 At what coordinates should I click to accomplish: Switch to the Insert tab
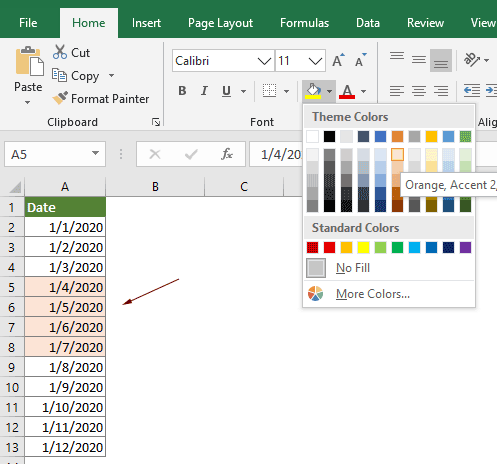146,23
